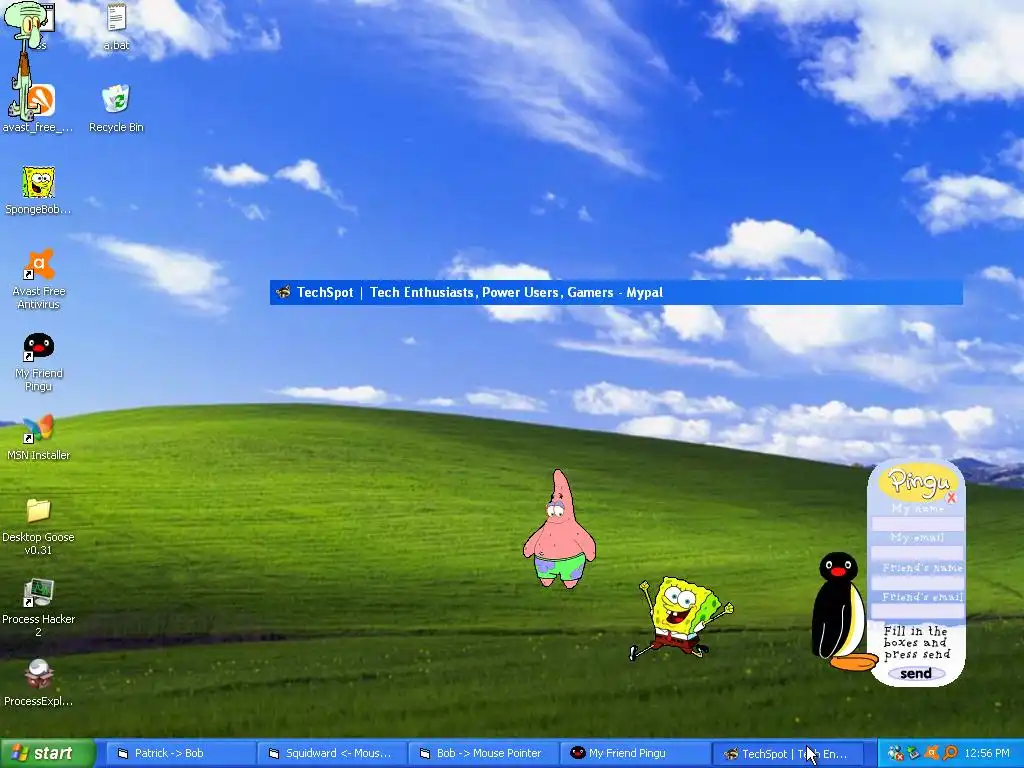Click the My email input box
Screen dimensions: 1024x768
(918, 552)
